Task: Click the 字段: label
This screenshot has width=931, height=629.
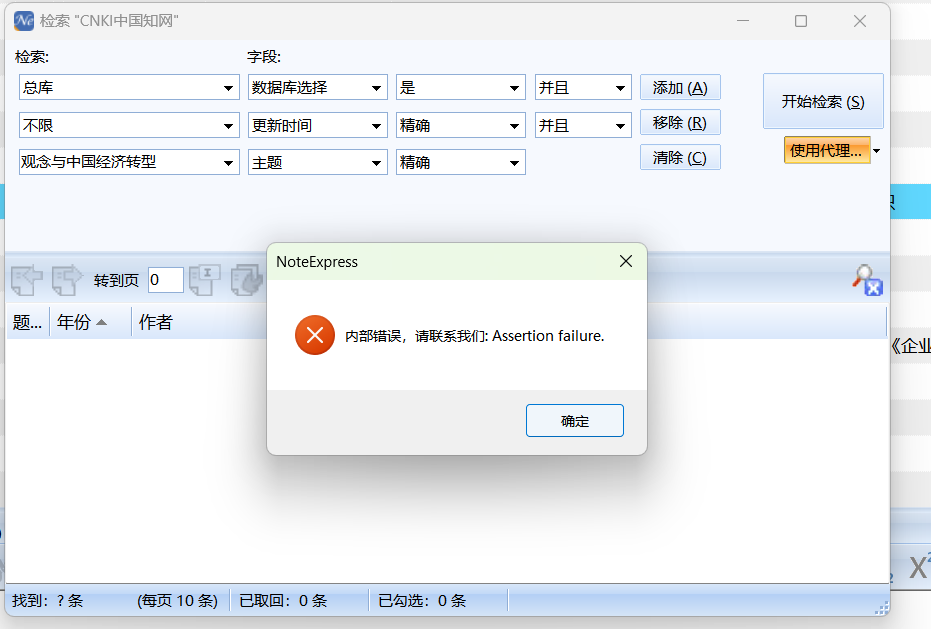Action: coord(264,57)
